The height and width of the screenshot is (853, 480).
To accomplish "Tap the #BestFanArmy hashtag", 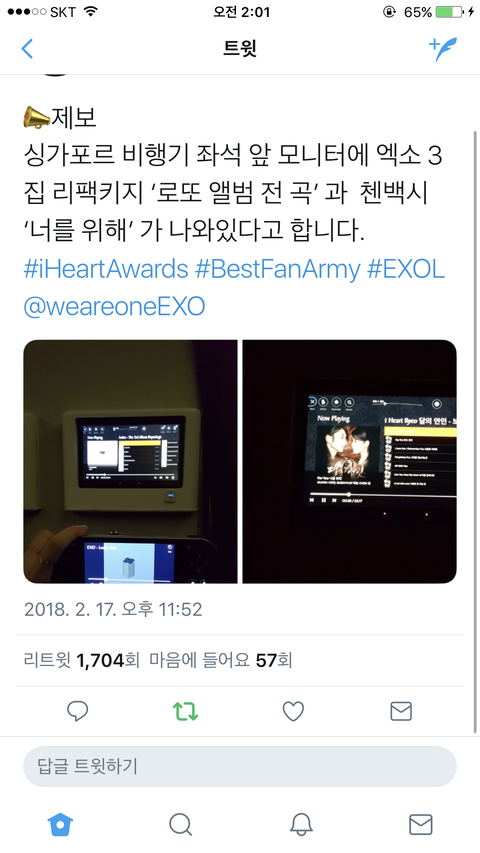I will click(x=278, y=269).
